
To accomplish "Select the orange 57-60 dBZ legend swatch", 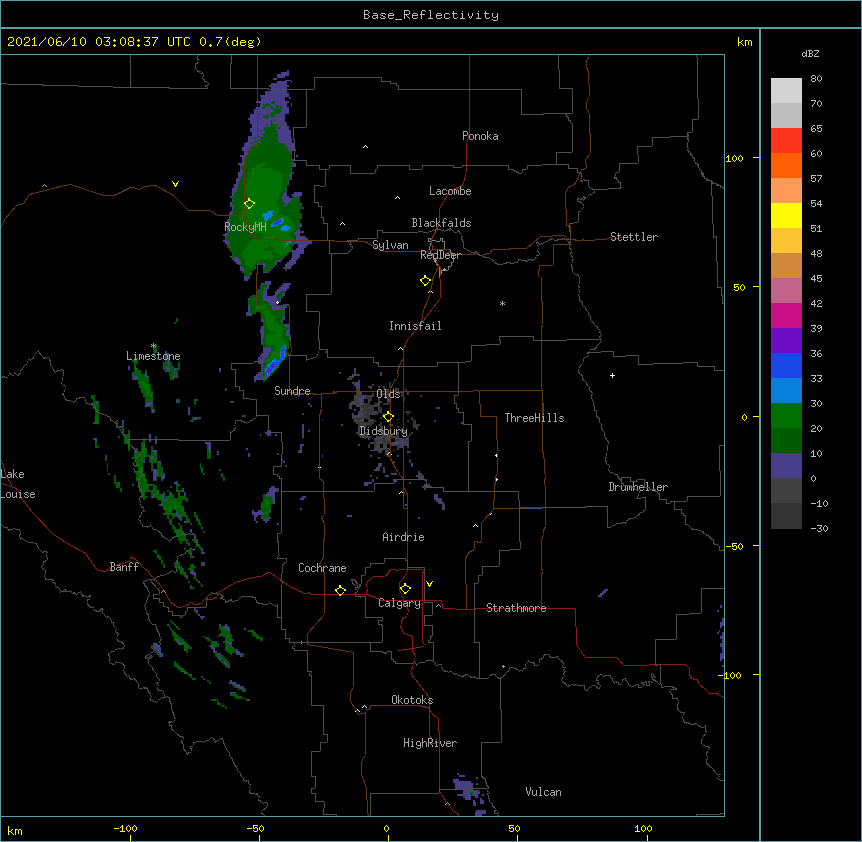I will [x=786, y=165].
